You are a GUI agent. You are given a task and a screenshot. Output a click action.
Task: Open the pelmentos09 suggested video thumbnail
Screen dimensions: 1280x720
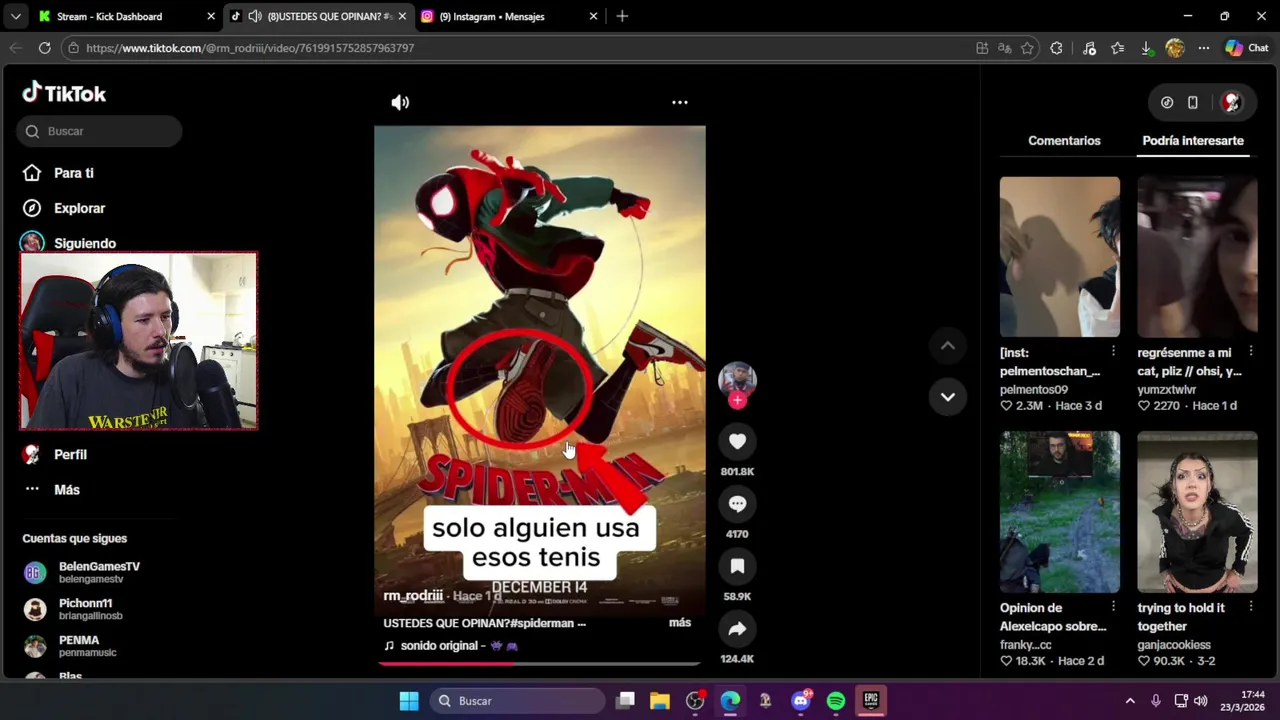point(1059,257)
